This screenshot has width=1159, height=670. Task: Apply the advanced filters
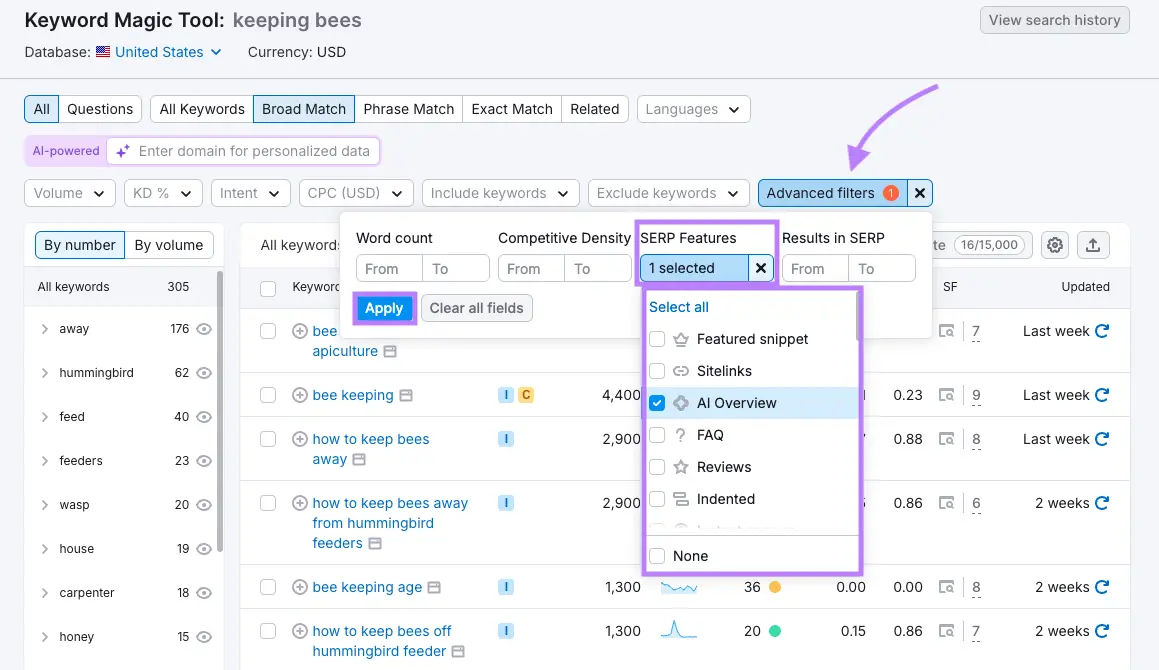coord(384,308)
